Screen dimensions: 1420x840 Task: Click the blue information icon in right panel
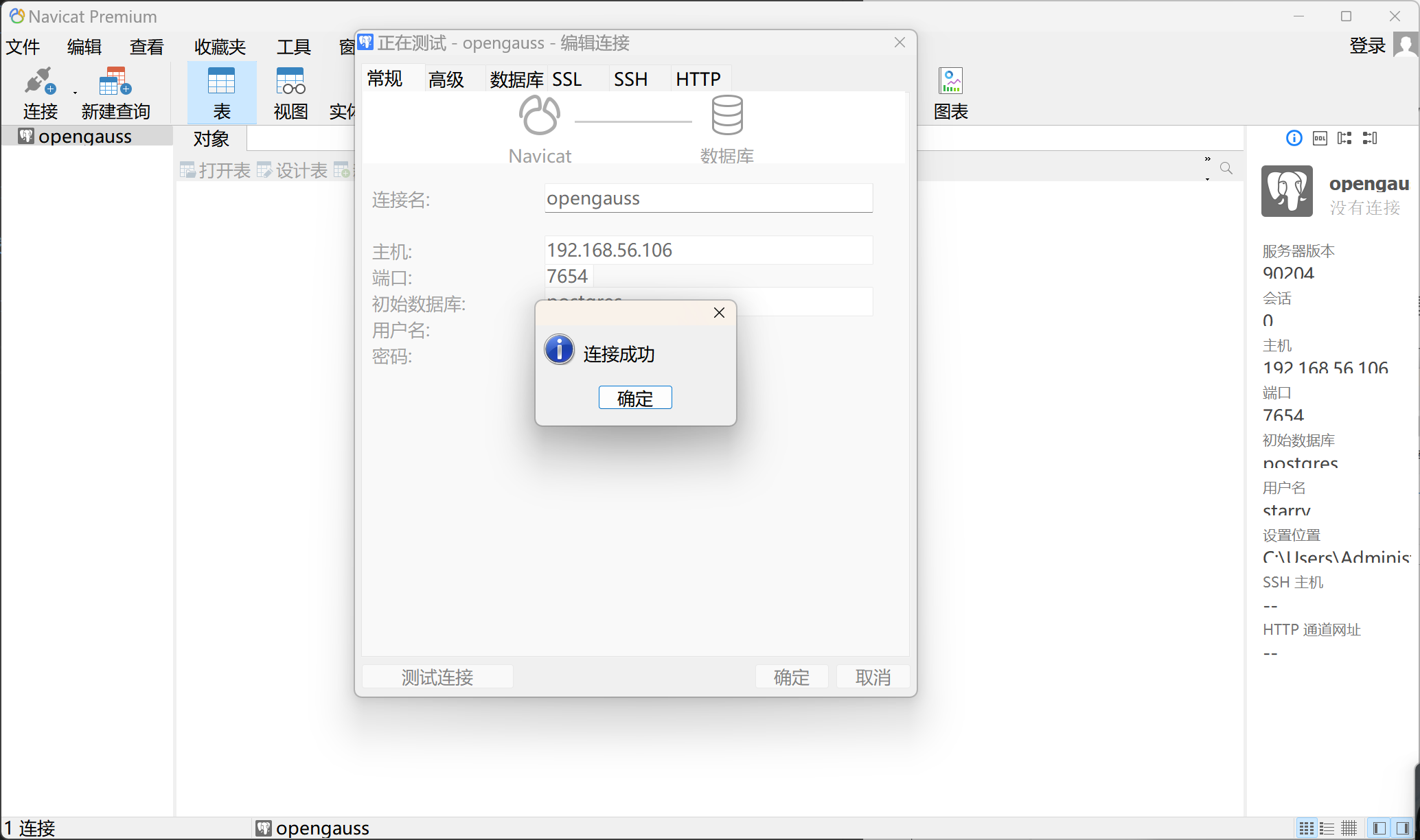pyautogui.click(x=1294, y=139)
